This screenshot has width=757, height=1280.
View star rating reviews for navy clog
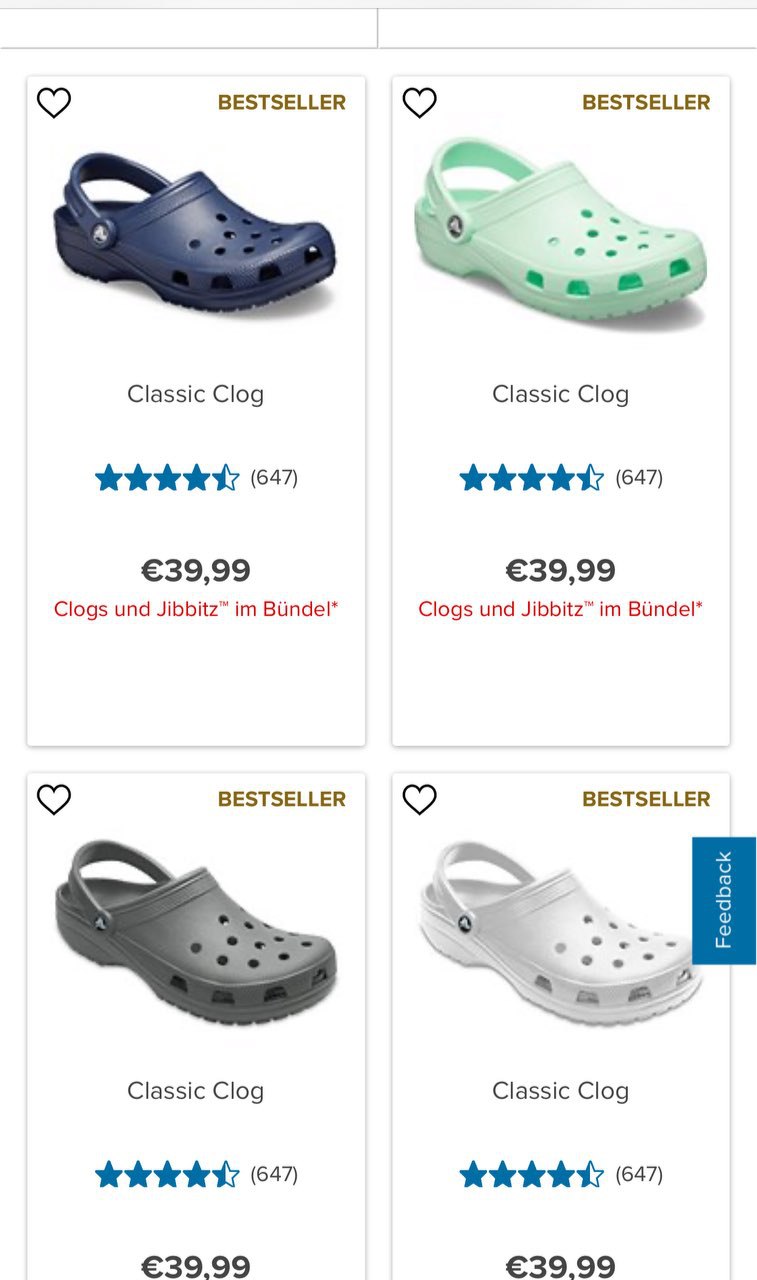click(x=167, y=478)
